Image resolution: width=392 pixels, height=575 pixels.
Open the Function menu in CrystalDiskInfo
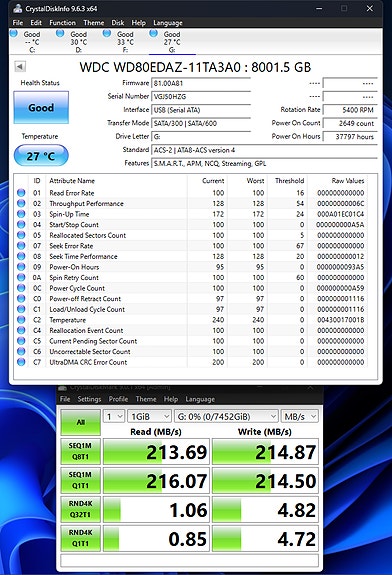(62, 23)
